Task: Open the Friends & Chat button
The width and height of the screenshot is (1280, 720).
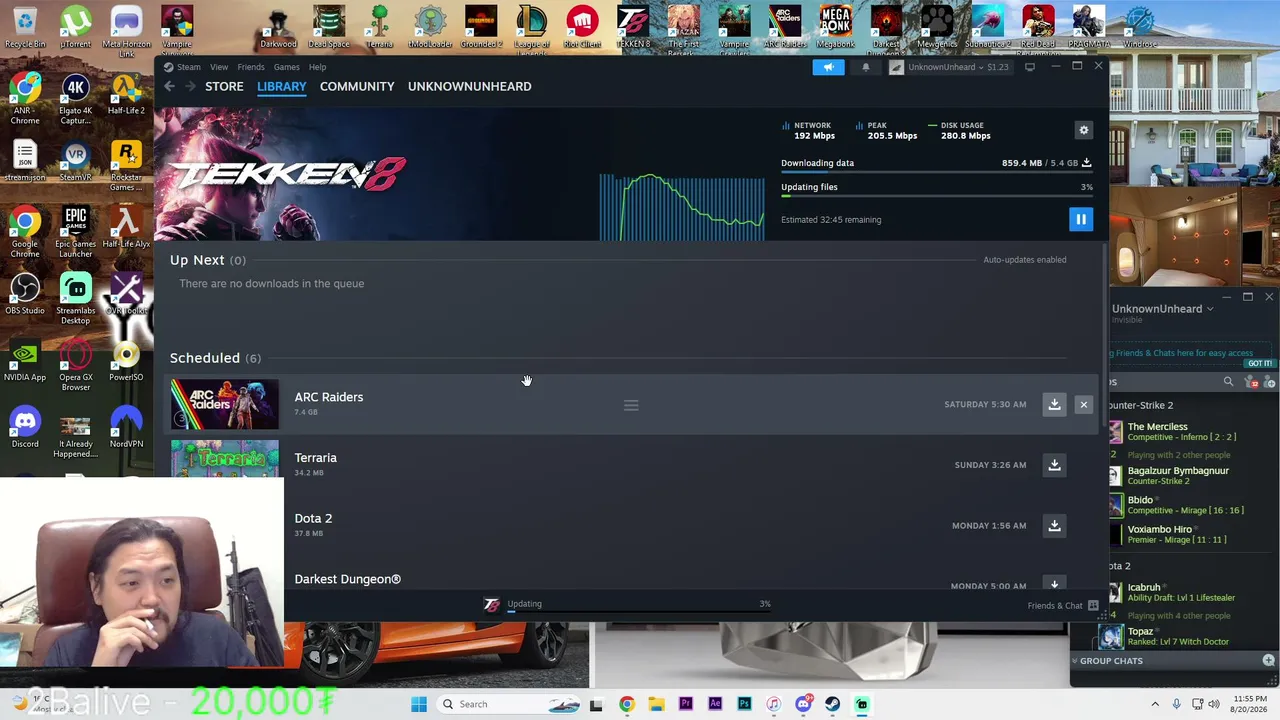Action: coord(1063,605)
